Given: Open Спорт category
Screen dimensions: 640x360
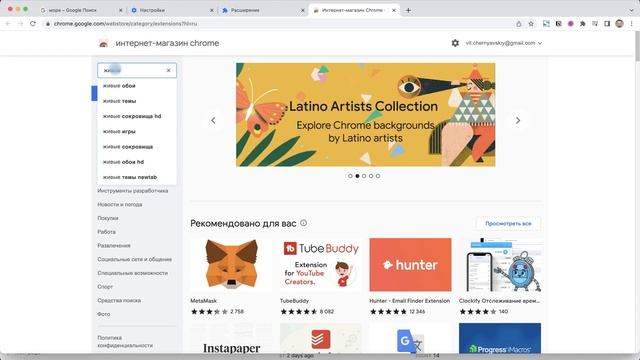Looking at the screenshot, I should point(105,287).
